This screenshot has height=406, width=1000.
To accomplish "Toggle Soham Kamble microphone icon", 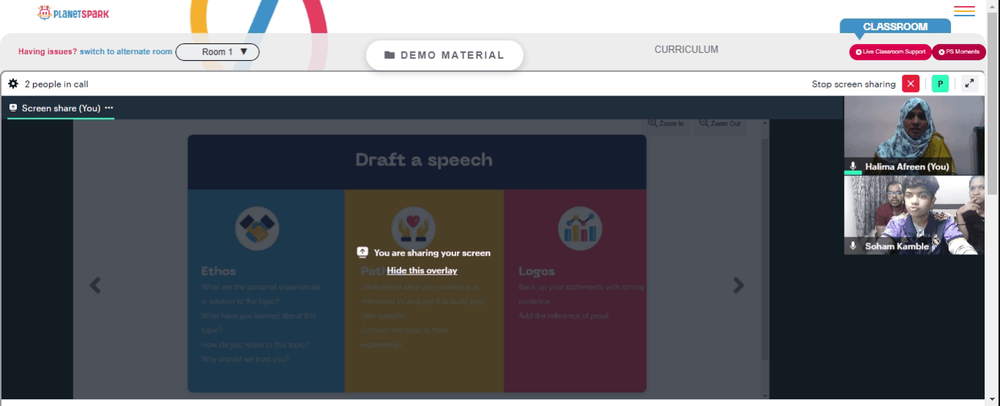I will click(853, 246).
